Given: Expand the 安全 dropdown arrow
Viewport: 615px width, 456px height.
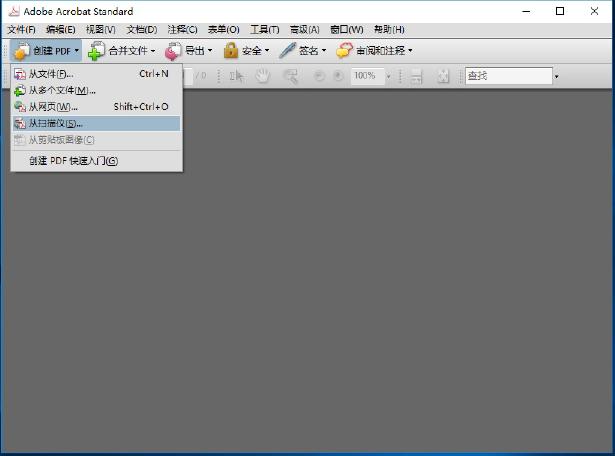Looking at the screenshot, I should [267, 51].
